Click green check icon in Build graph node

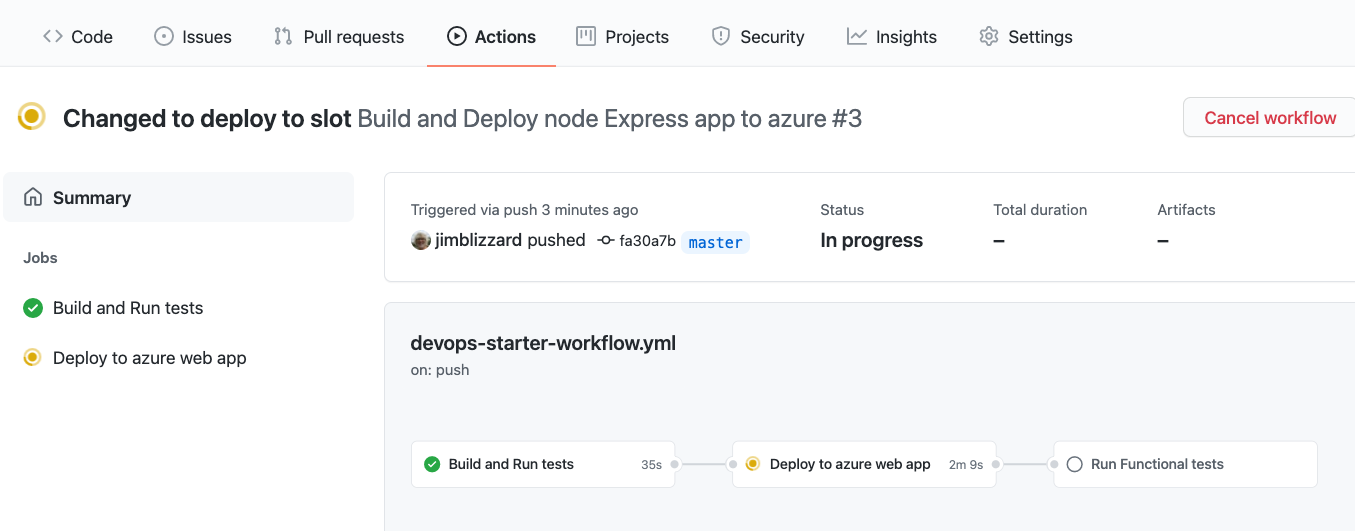[432, 464]
